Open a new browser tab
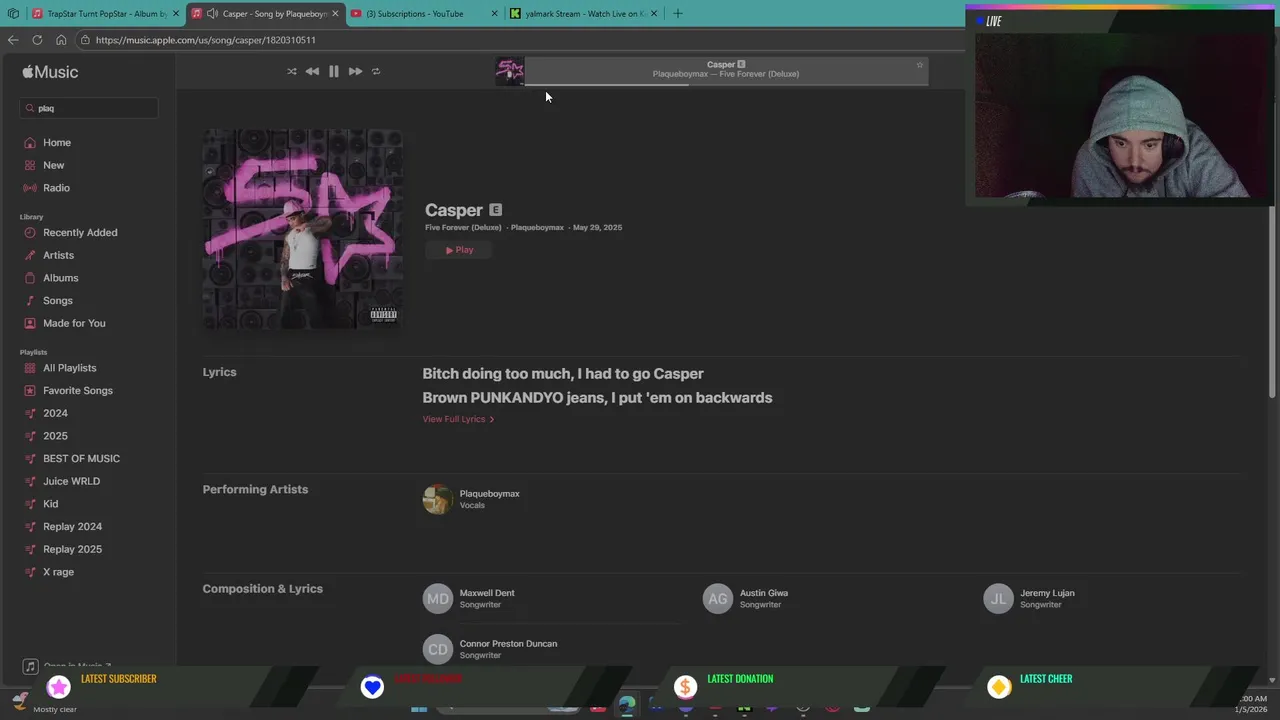 tap(677, 14)
